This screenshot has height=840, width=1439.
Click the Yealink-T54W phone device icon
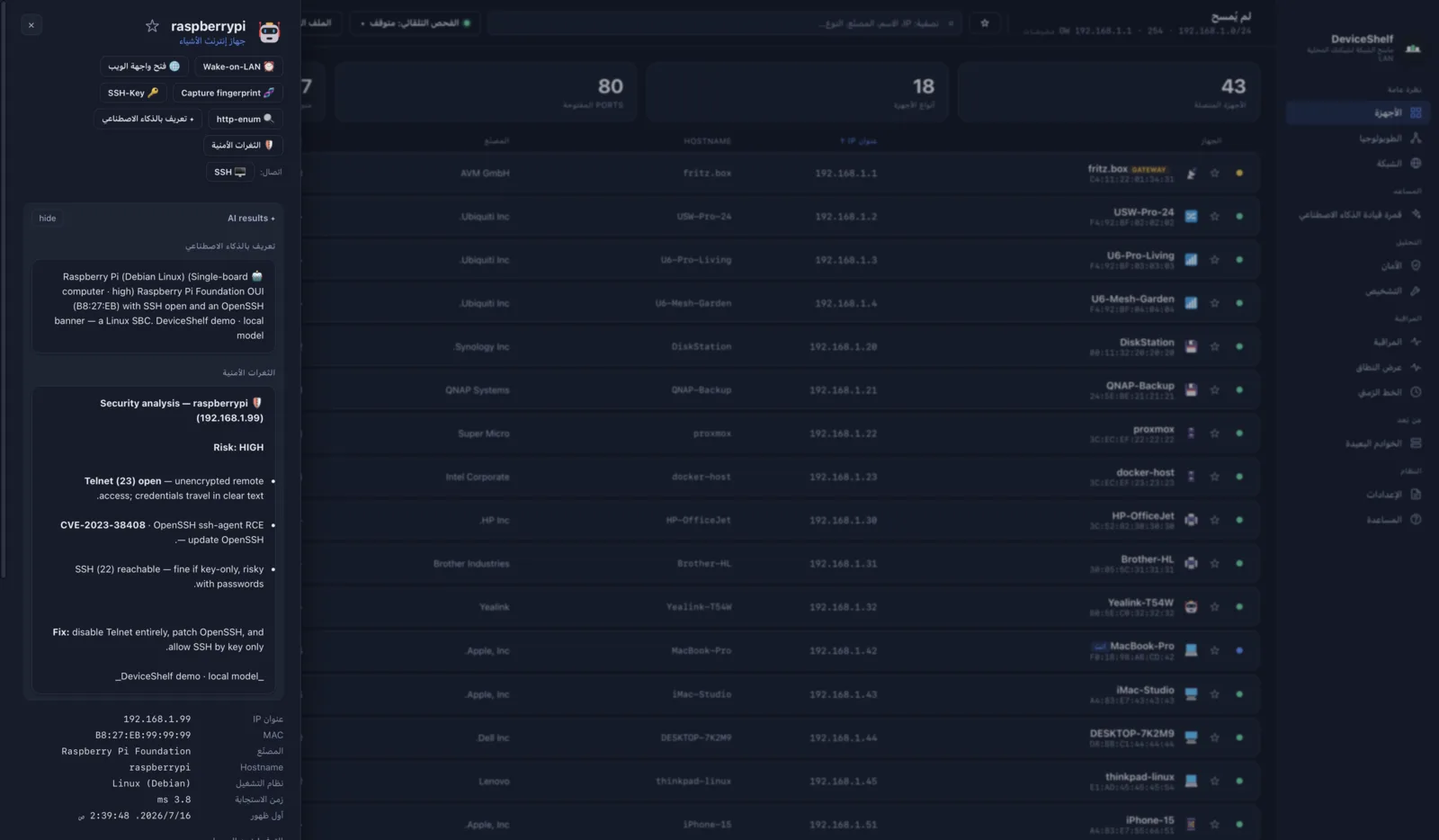pyautogui.click(x=1191, y=607)
